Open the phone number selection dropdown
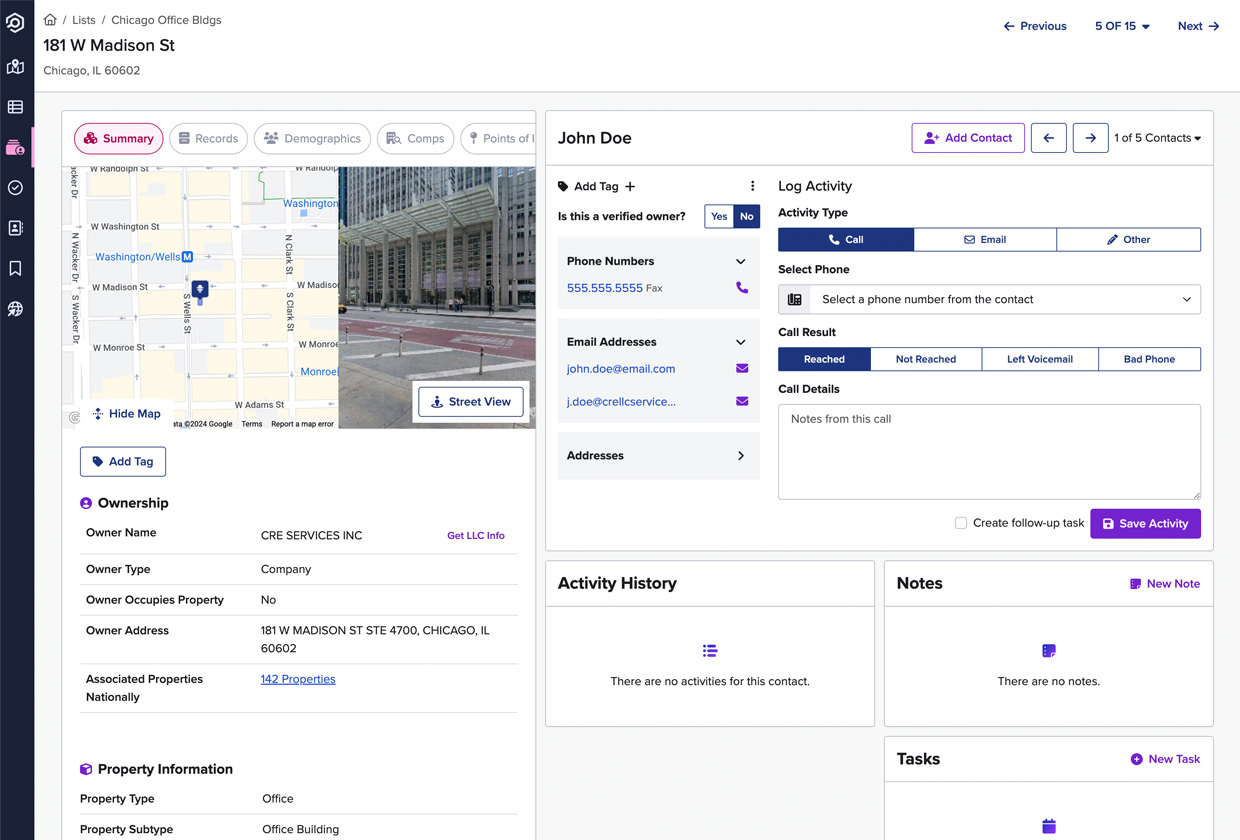This screenshot has height=840, width=1240. tap(988, 299)
